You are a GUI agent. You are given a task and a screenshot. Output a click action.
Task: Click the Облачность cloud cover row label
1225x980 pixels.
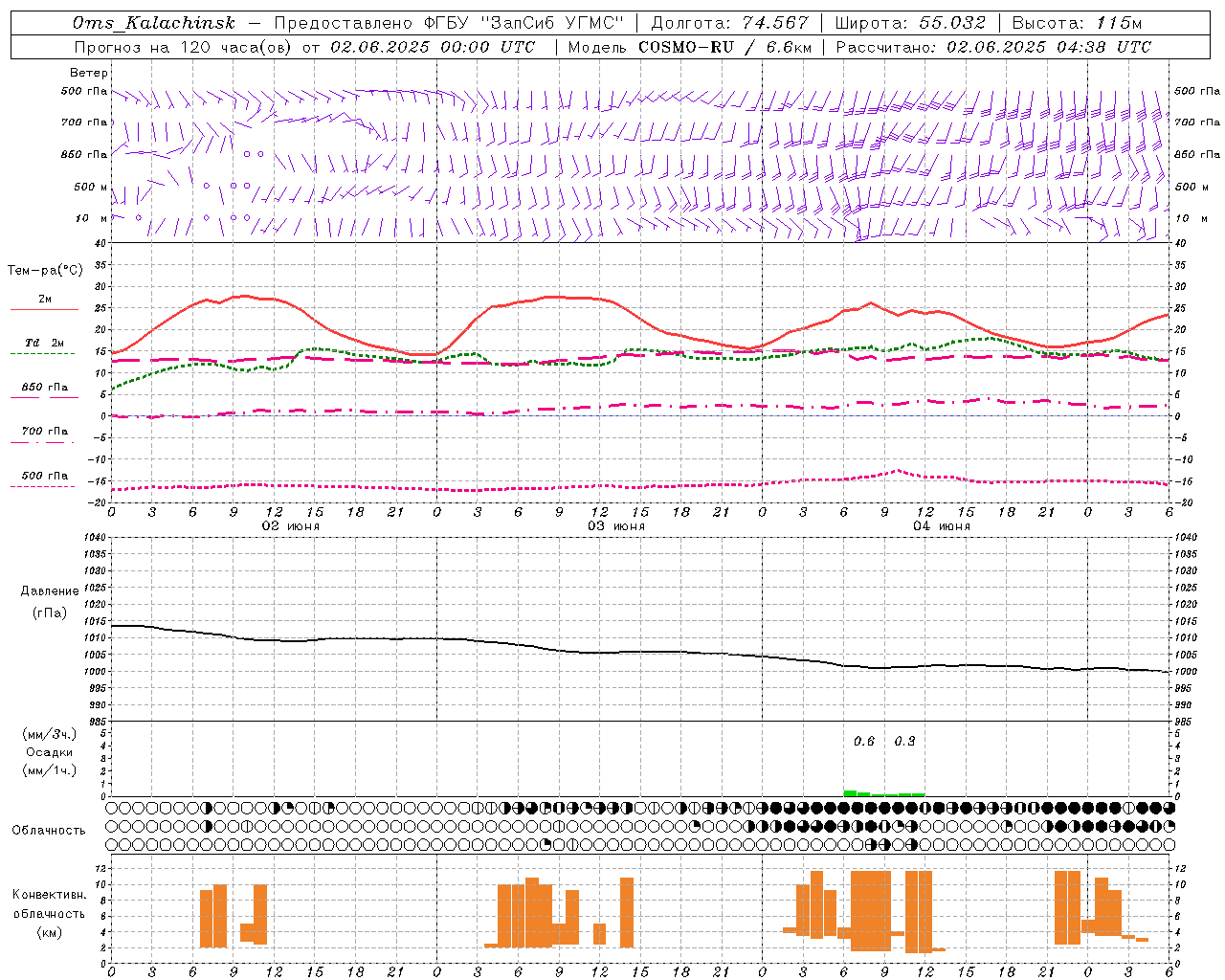[x=49, y=831]
